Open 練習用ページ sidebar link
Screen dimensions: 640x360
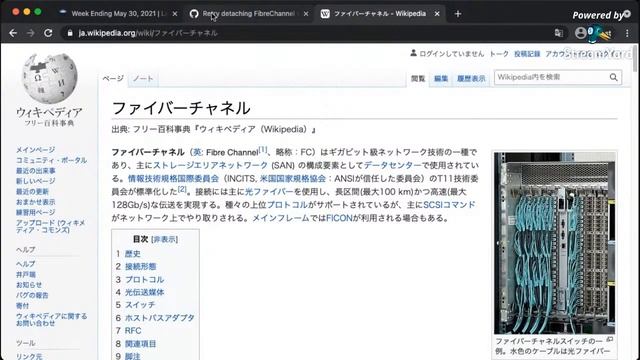click(36, 212)
